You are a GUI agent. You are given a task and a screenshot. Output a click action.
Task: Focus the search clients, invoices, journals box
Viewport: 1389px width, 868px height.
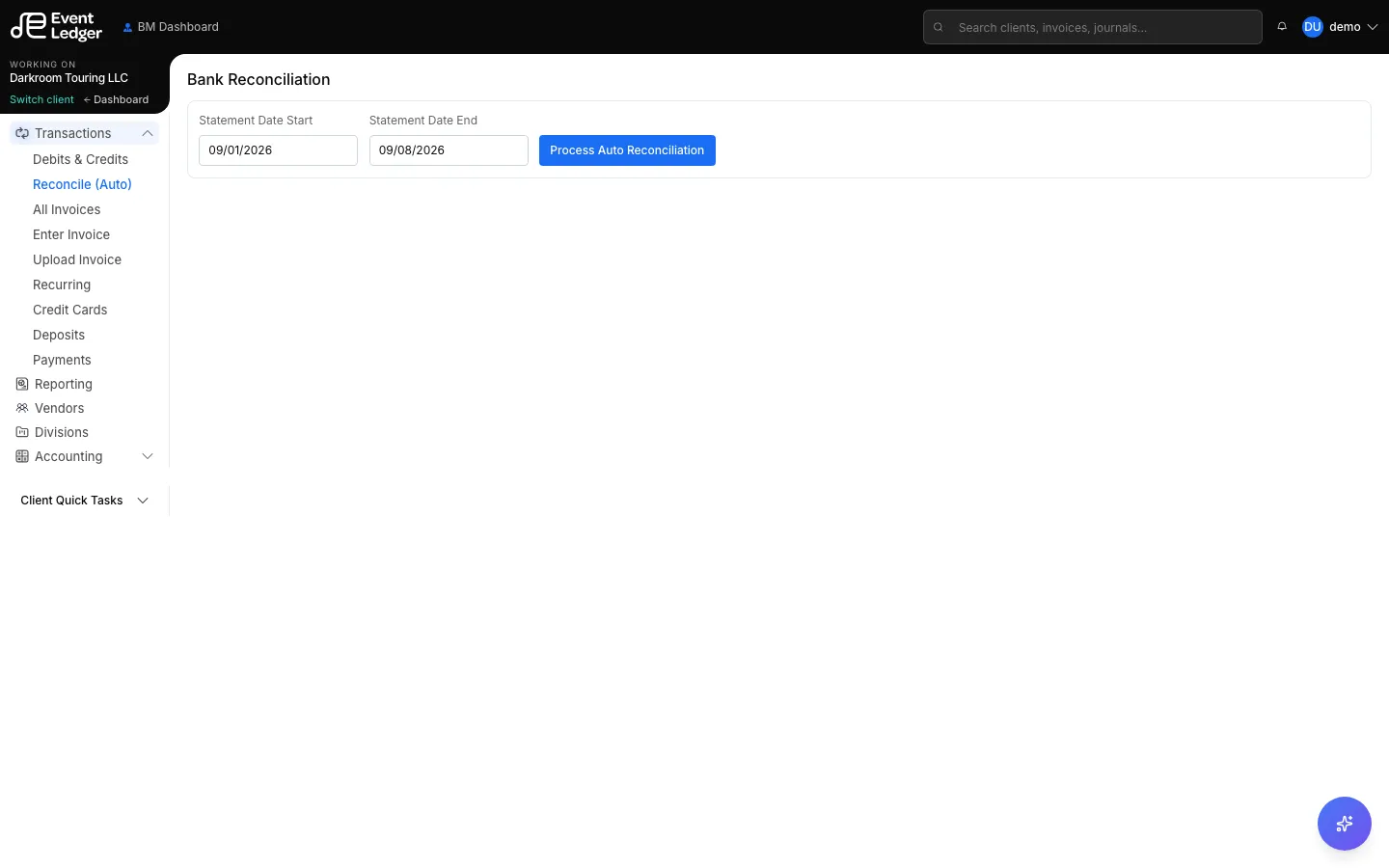[1093, 27]
